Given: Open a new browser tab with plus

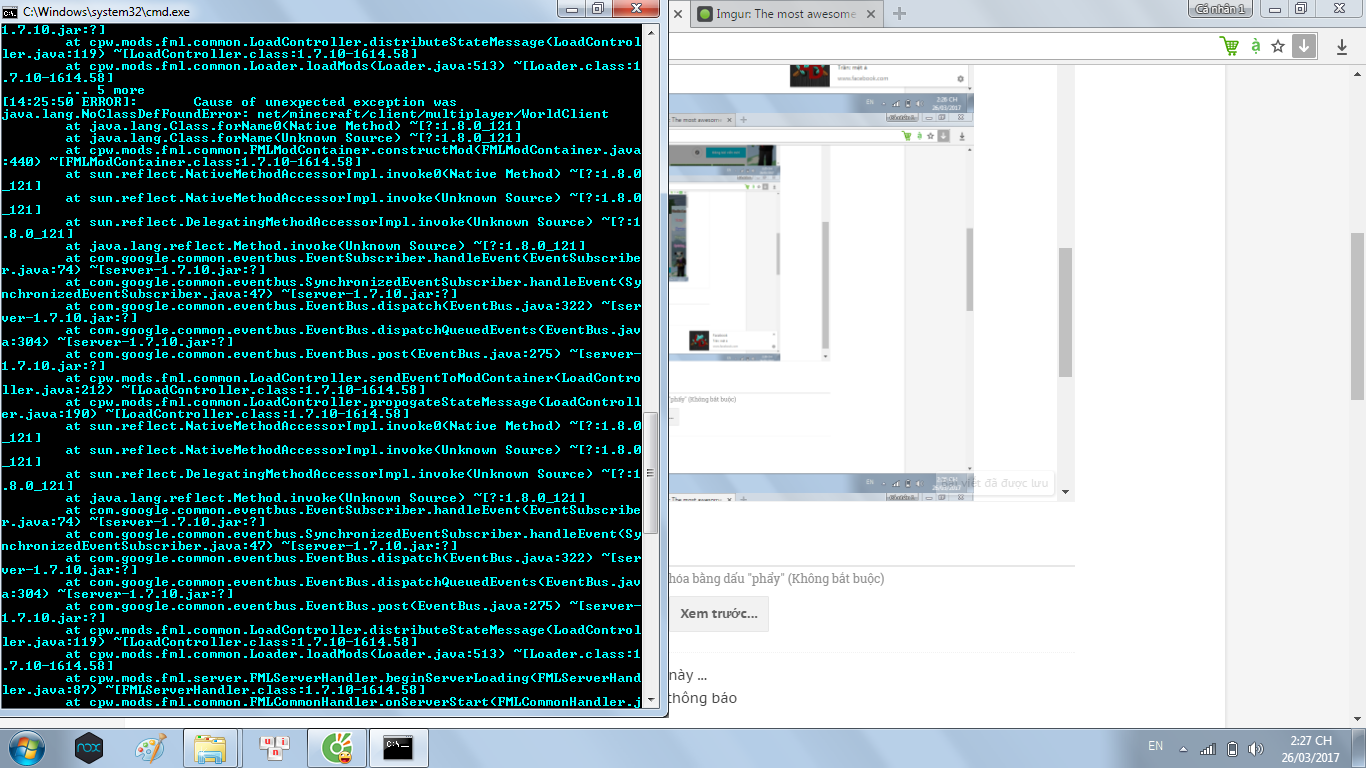Looking at the screenshot, I should coord(899,14).
